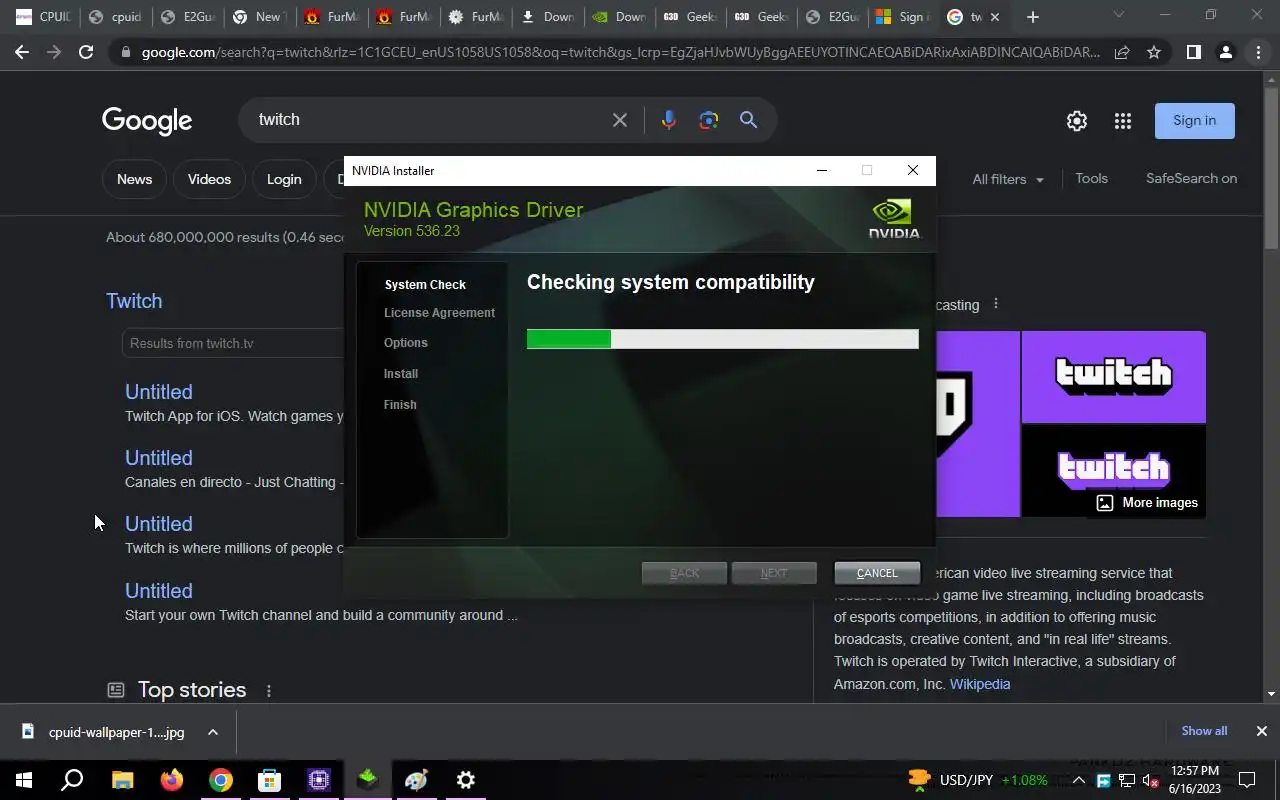This screenshot has width=1280, height=800.
Task: Open knowledge panel three-dot options
Action: pyautogui.click(x=995, y=304)
